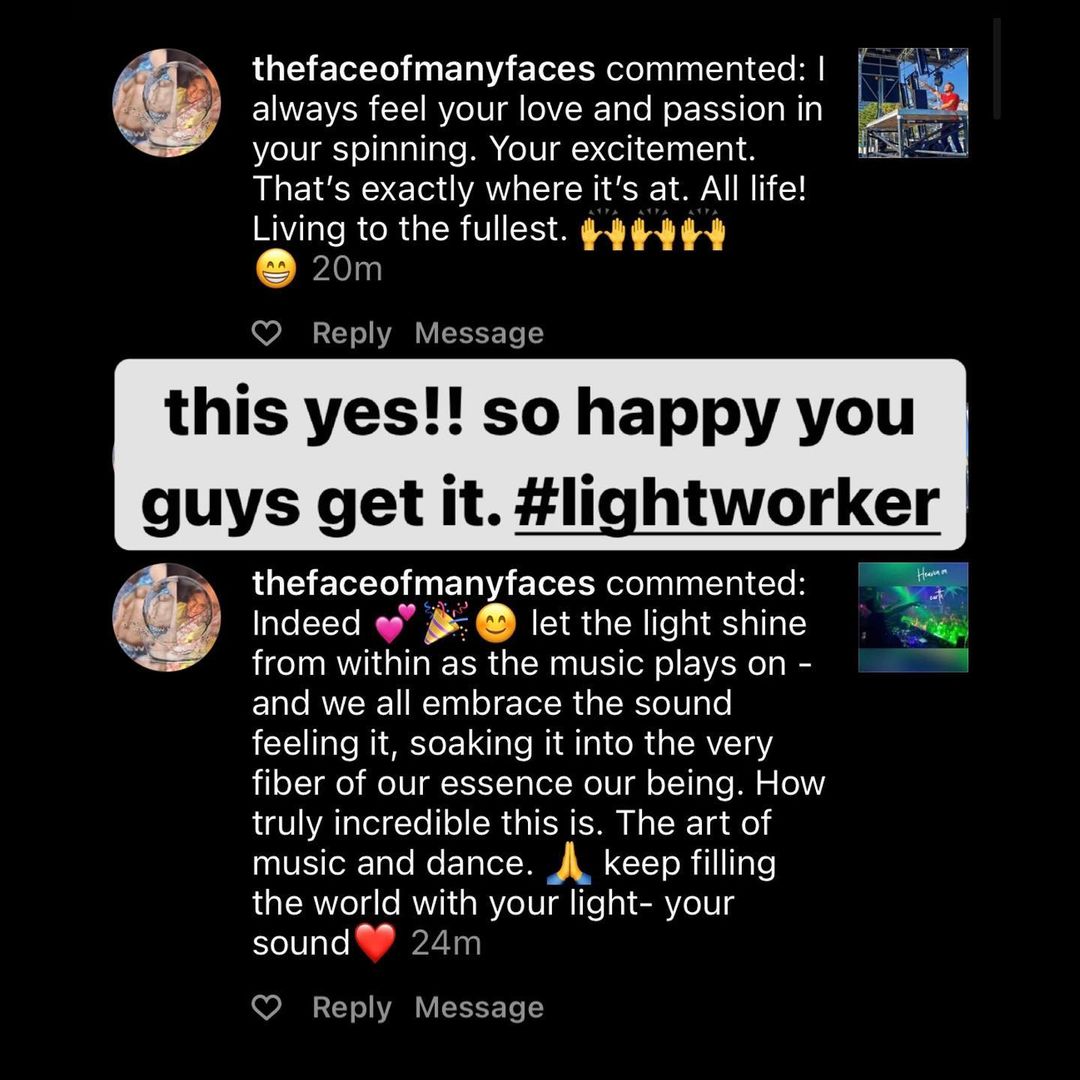Like the first comment with heart icon
The height and width of the screenshot is (1080, 1080).
[x=267, y=333]
